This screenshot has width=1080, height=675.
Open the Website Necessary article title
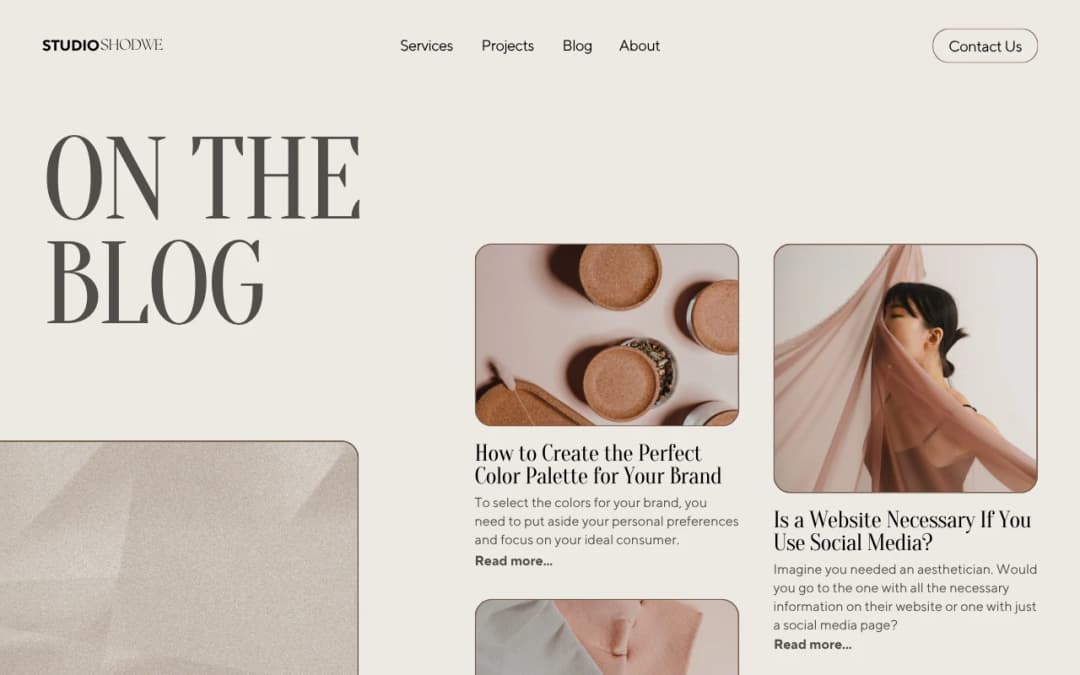[902, 531]
